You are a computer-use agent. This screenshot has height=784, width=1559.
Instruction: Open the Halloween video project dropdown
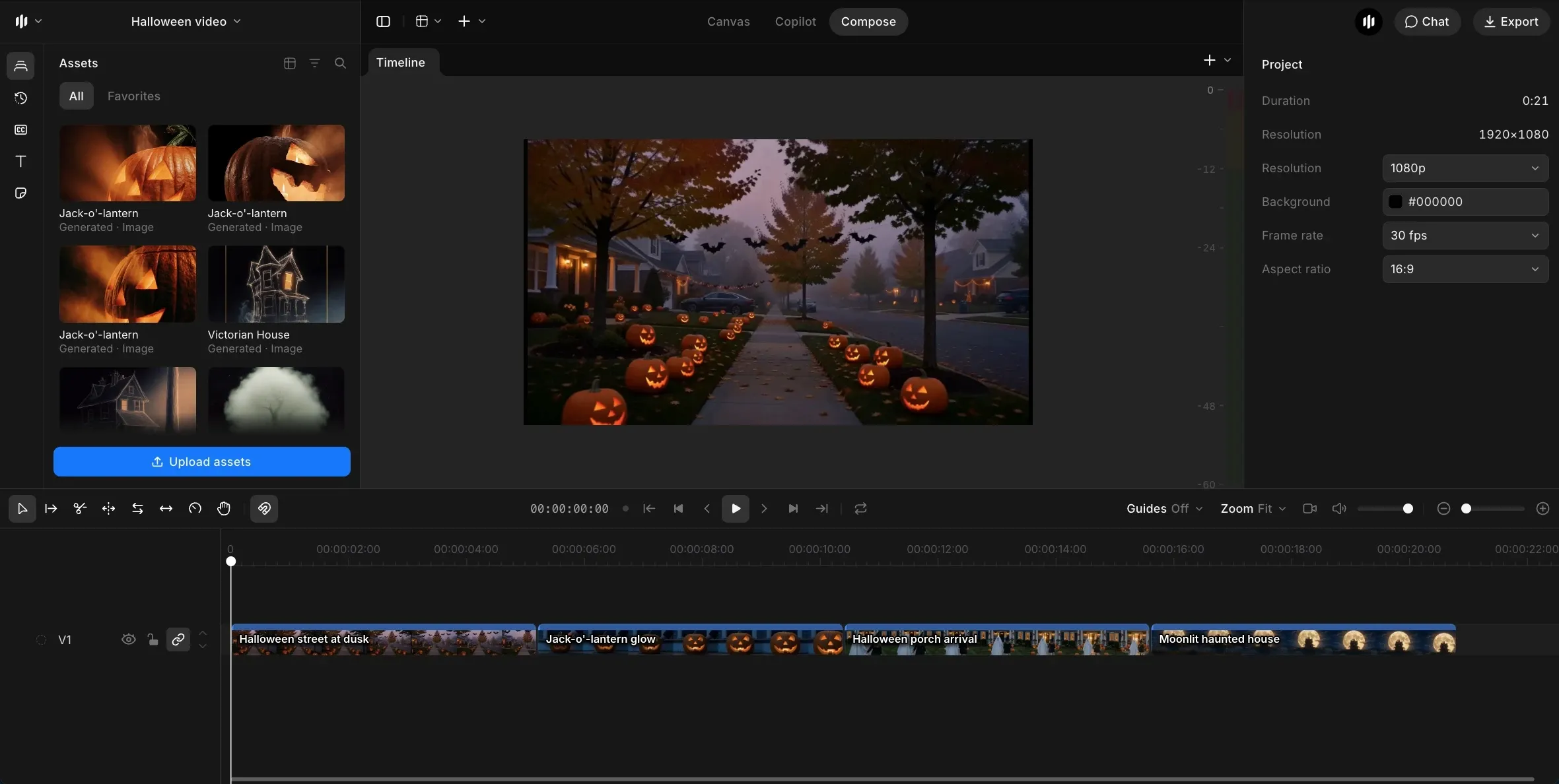click(186, 22)
